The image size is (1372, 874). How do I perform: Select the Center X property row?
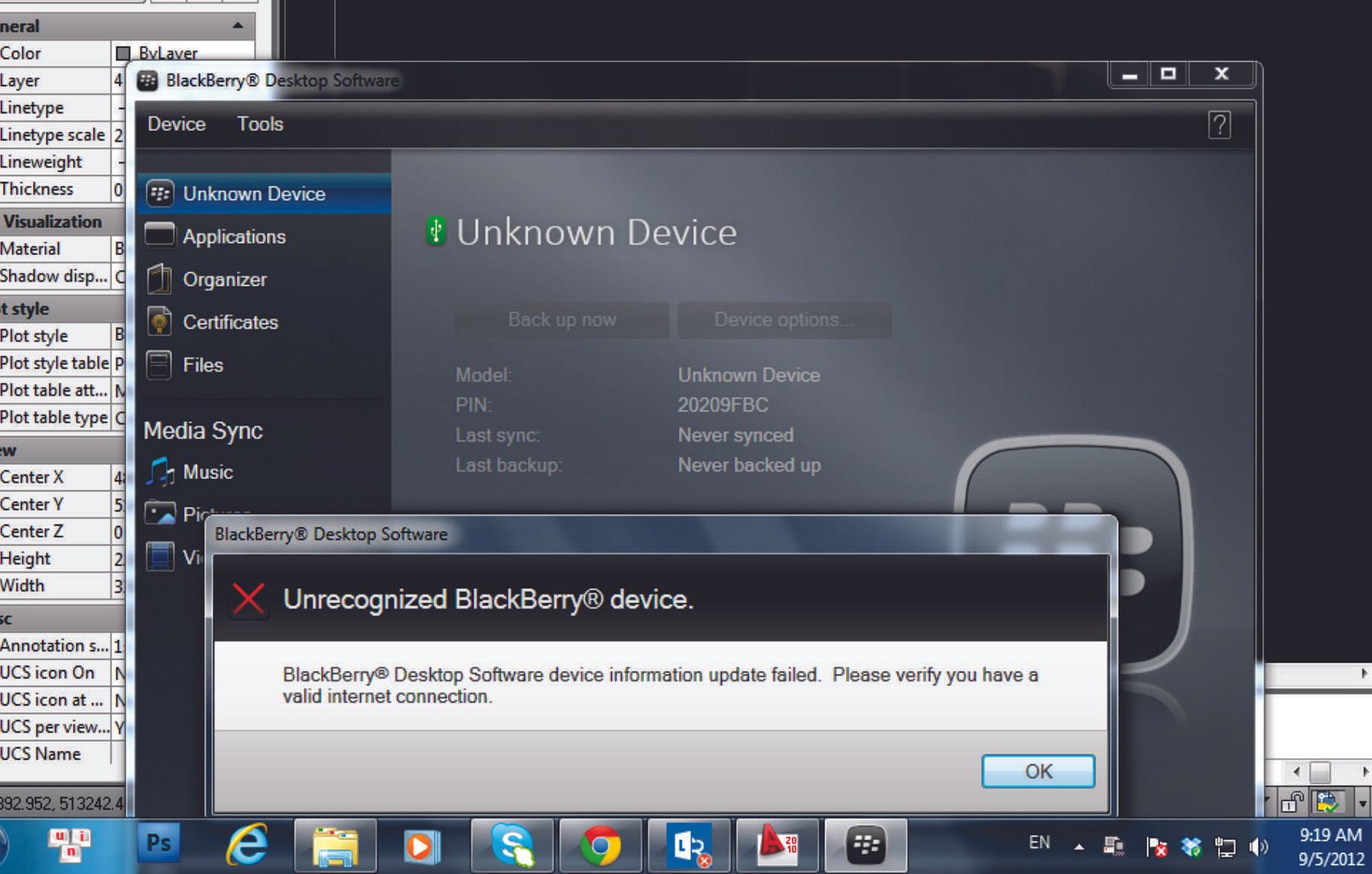[63, 477]
